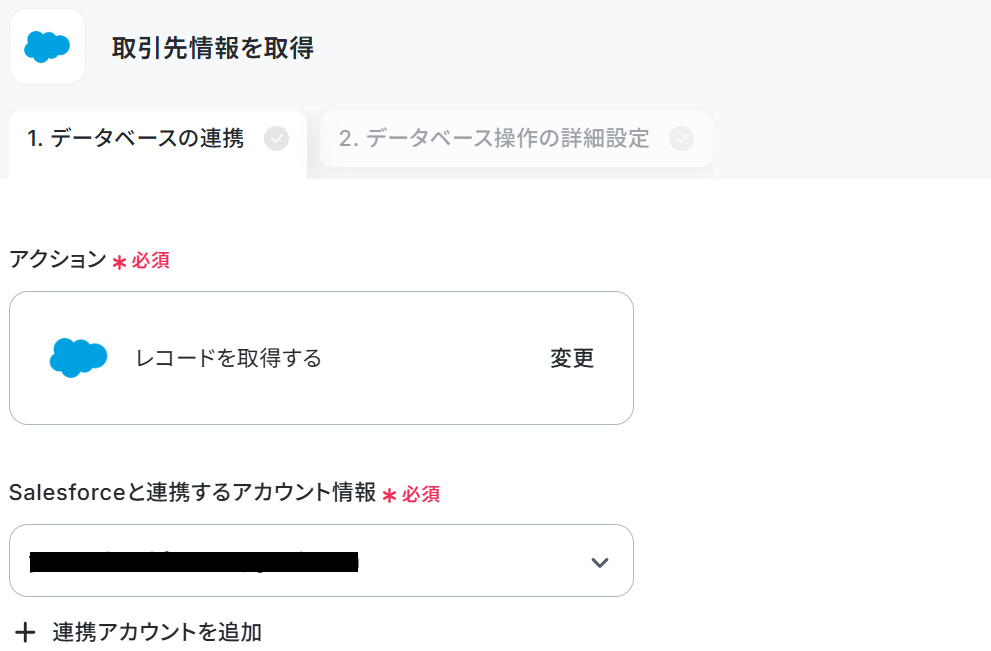Viewport: 991px width, 651px height.
Task: Select the blacked-out account value in dropdown
Action: 194,562
